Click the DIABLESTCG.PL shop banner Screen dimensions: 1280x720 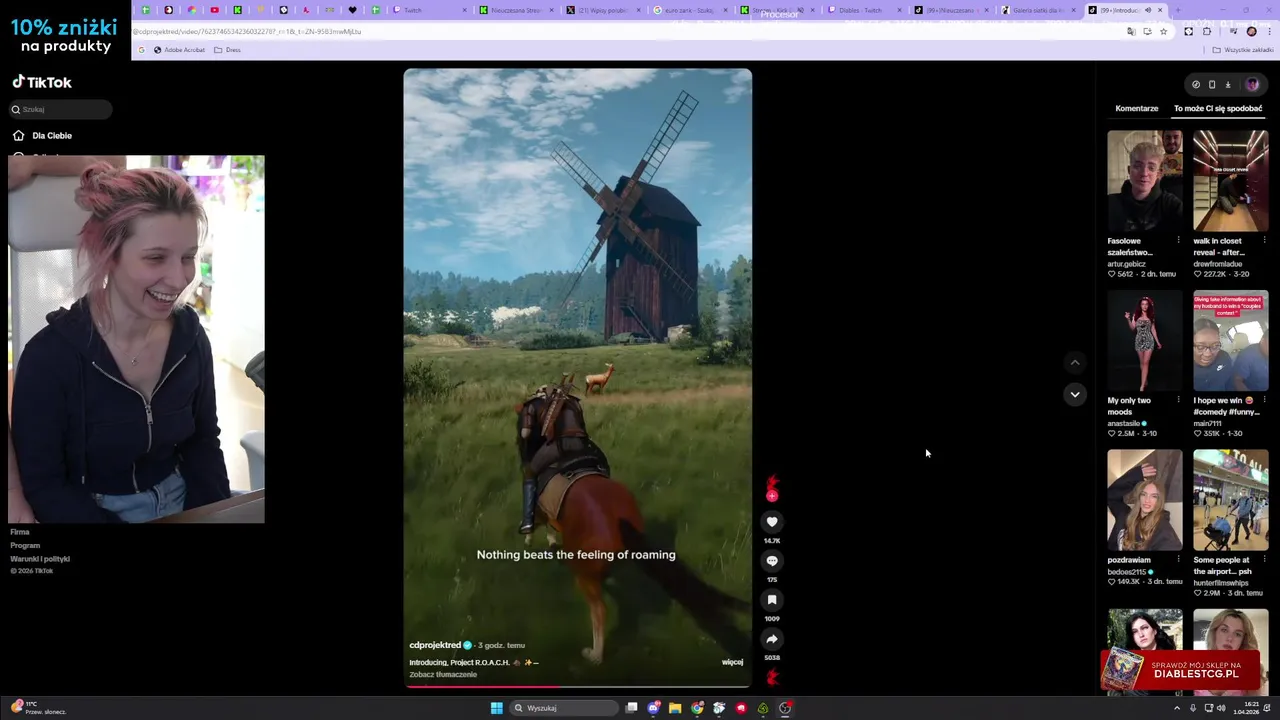pos(1181,670)
